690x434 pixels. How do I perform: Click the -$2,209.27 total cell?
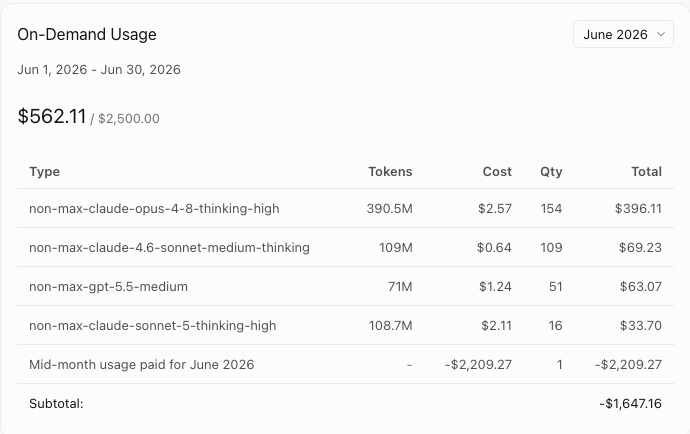click(x=628, y=364)
